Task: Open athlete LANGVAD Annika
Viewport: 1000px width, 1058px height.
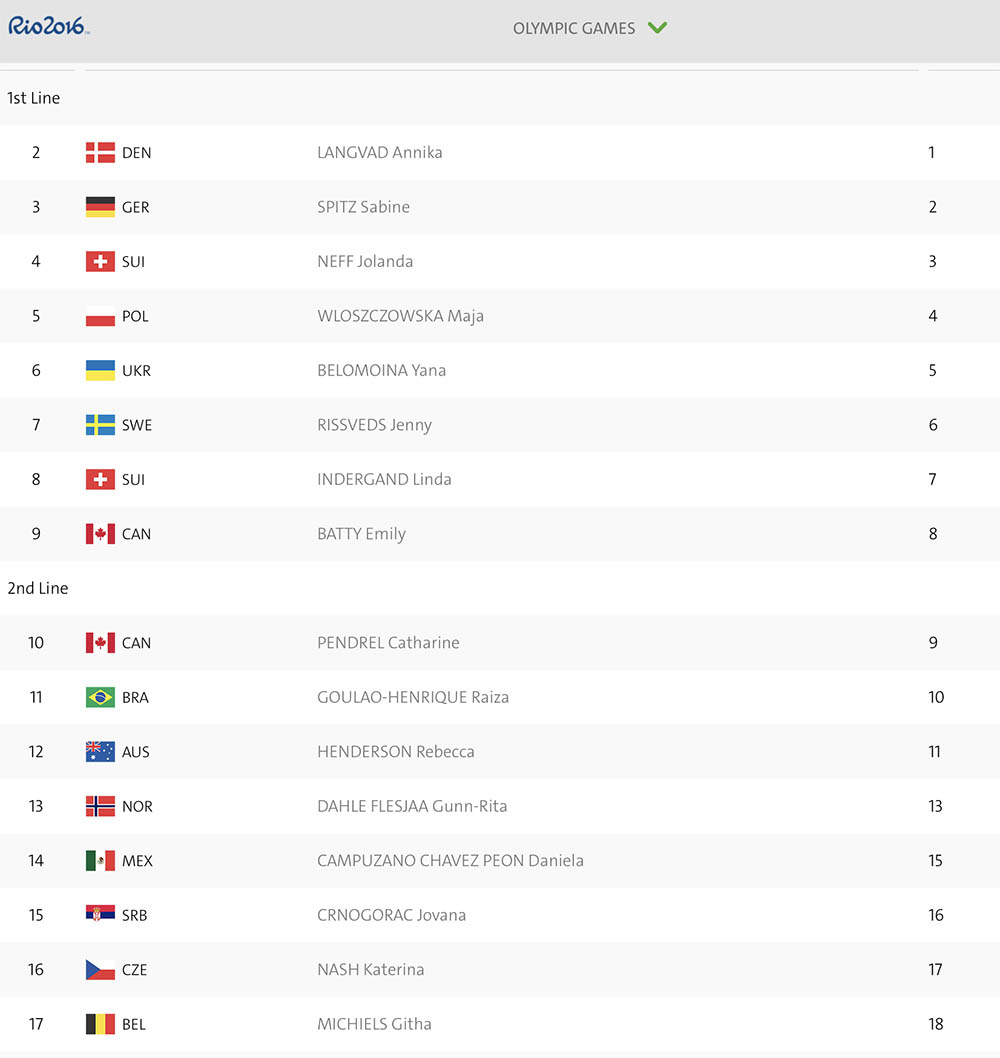Action: point(380,152)
